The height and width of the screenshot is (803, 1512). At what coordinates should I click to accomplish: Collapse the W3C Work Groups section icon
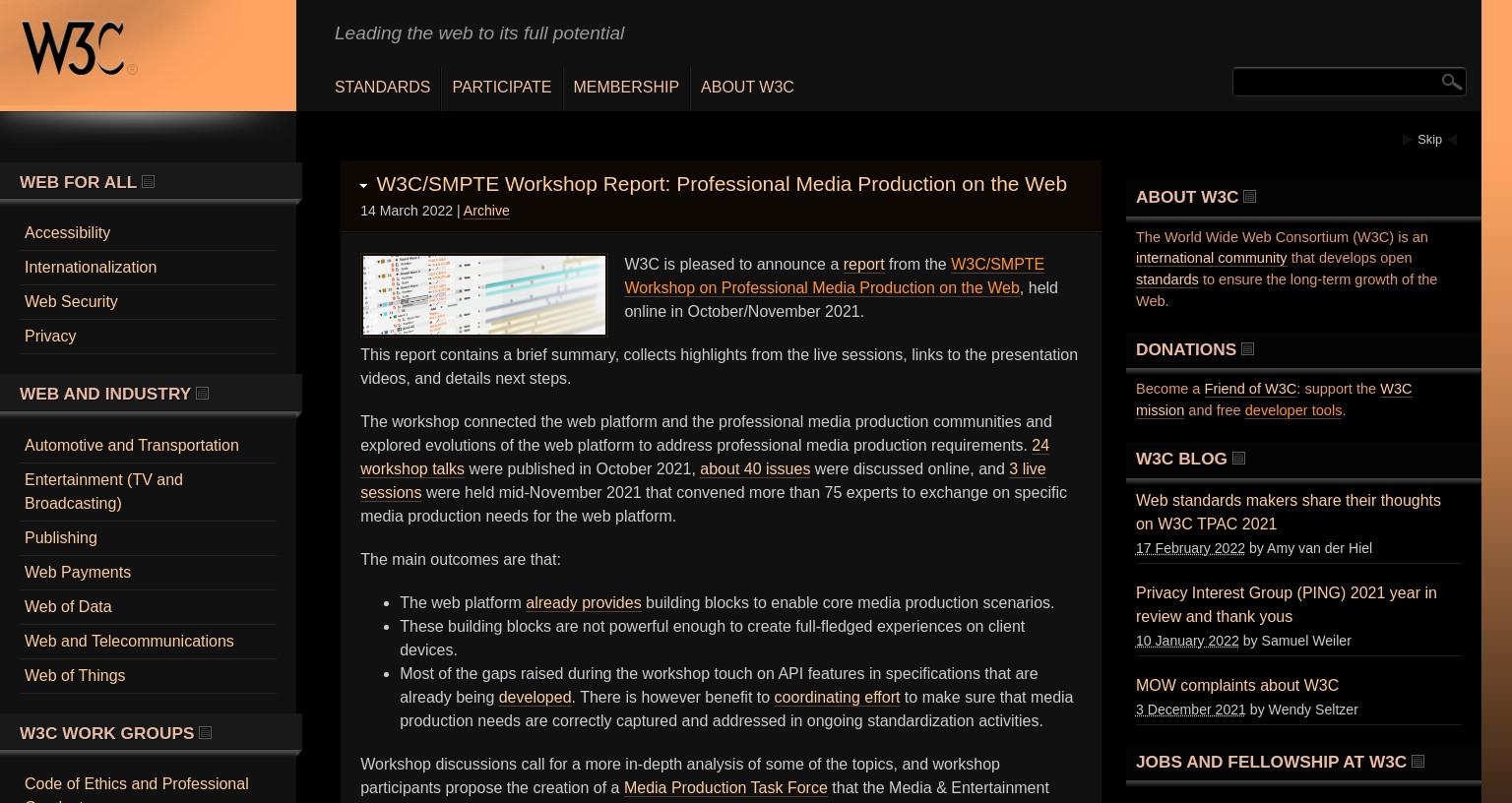pyautogui.click(x=205, y=733)
